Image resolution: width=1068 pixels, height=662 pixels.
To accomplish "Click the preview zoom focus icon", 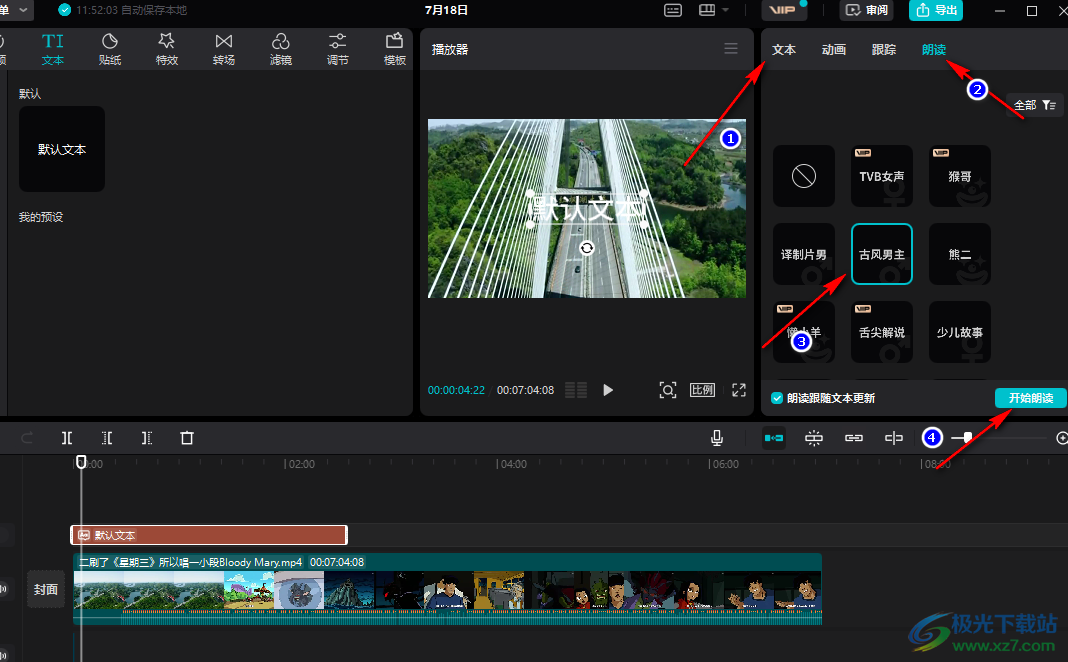I will (x=668, y=390).
